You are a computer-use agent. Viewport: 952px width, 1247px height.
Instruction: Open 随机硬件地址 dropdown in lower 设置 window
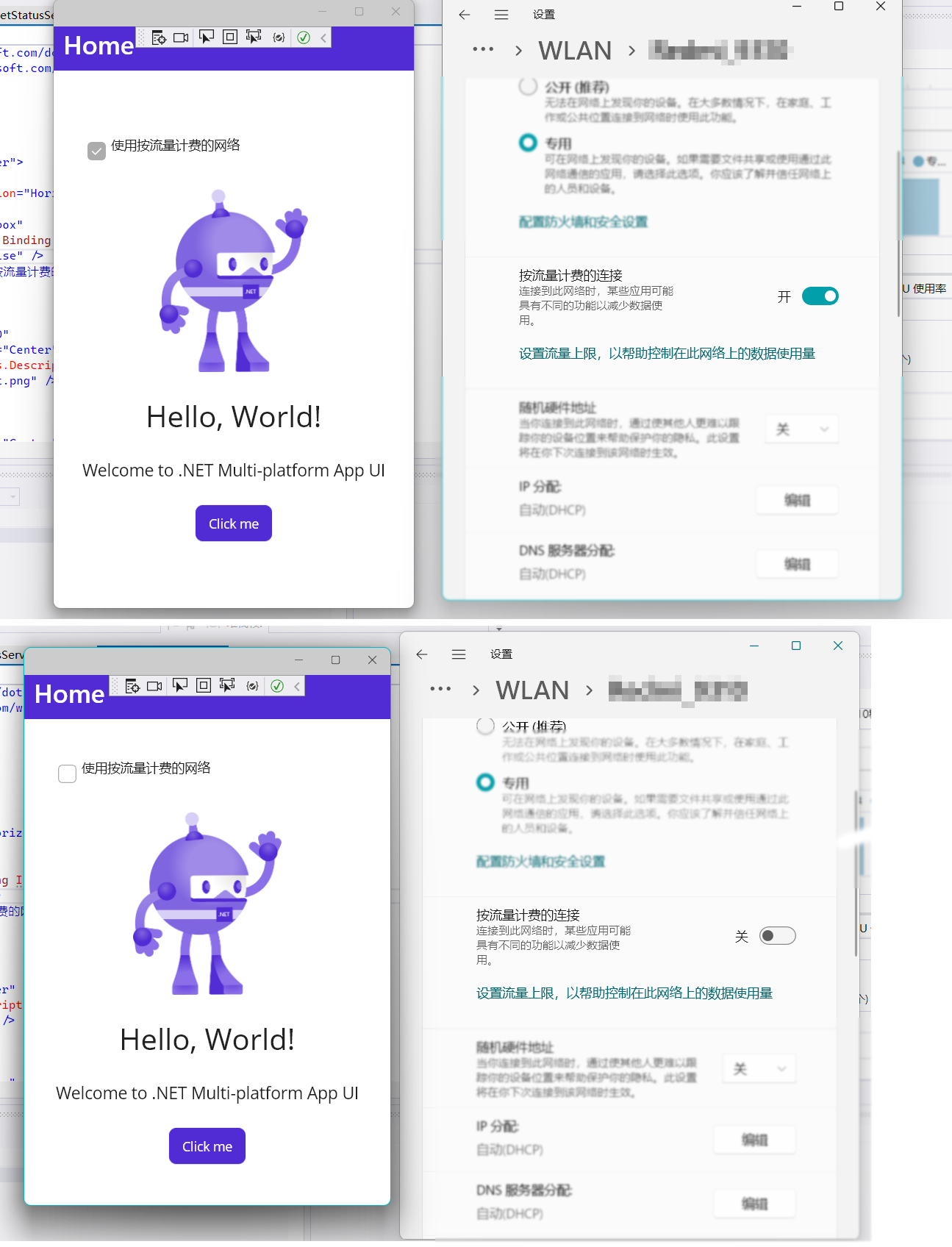tap(759, 1068)
